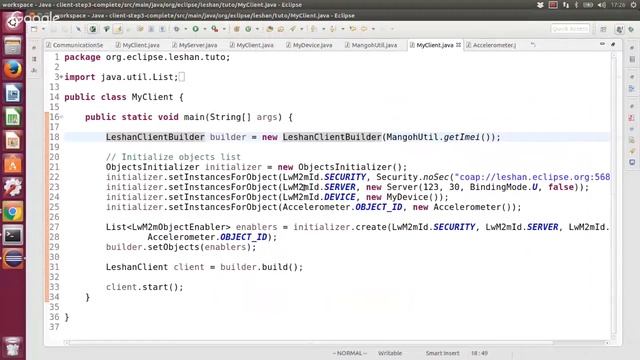Viewport: 640px width, 360px height.
Task: Open the Console view icon in right trim
Action: (x=632, y=162)
